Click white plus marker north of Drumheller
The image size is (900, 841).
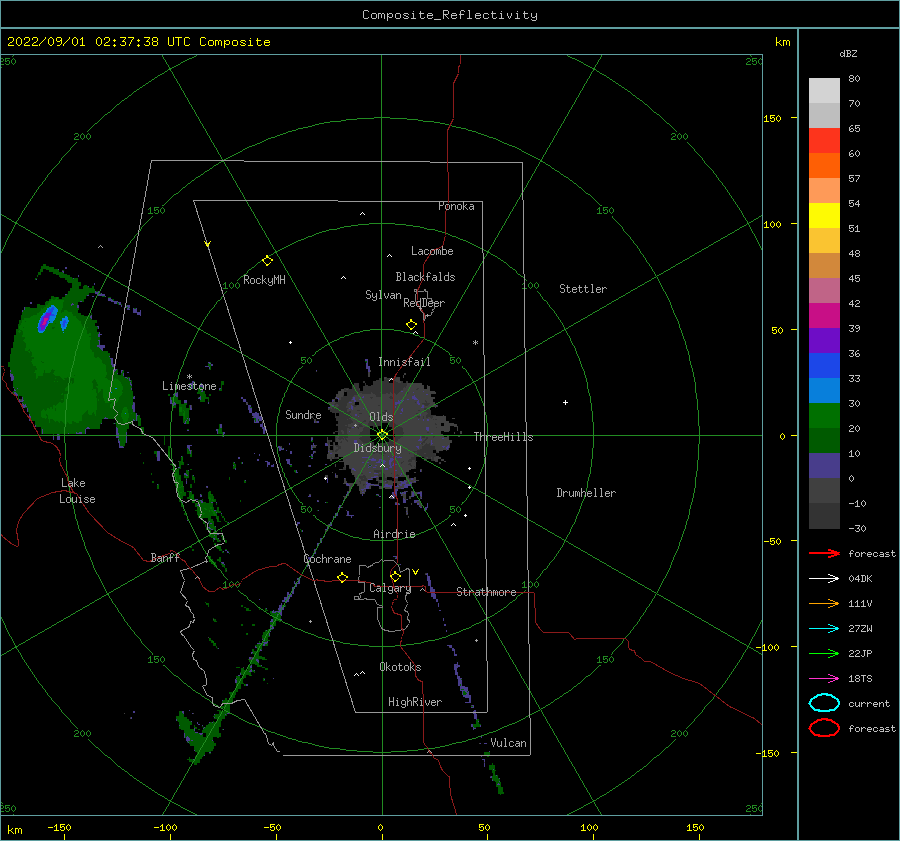coord(565,402)
